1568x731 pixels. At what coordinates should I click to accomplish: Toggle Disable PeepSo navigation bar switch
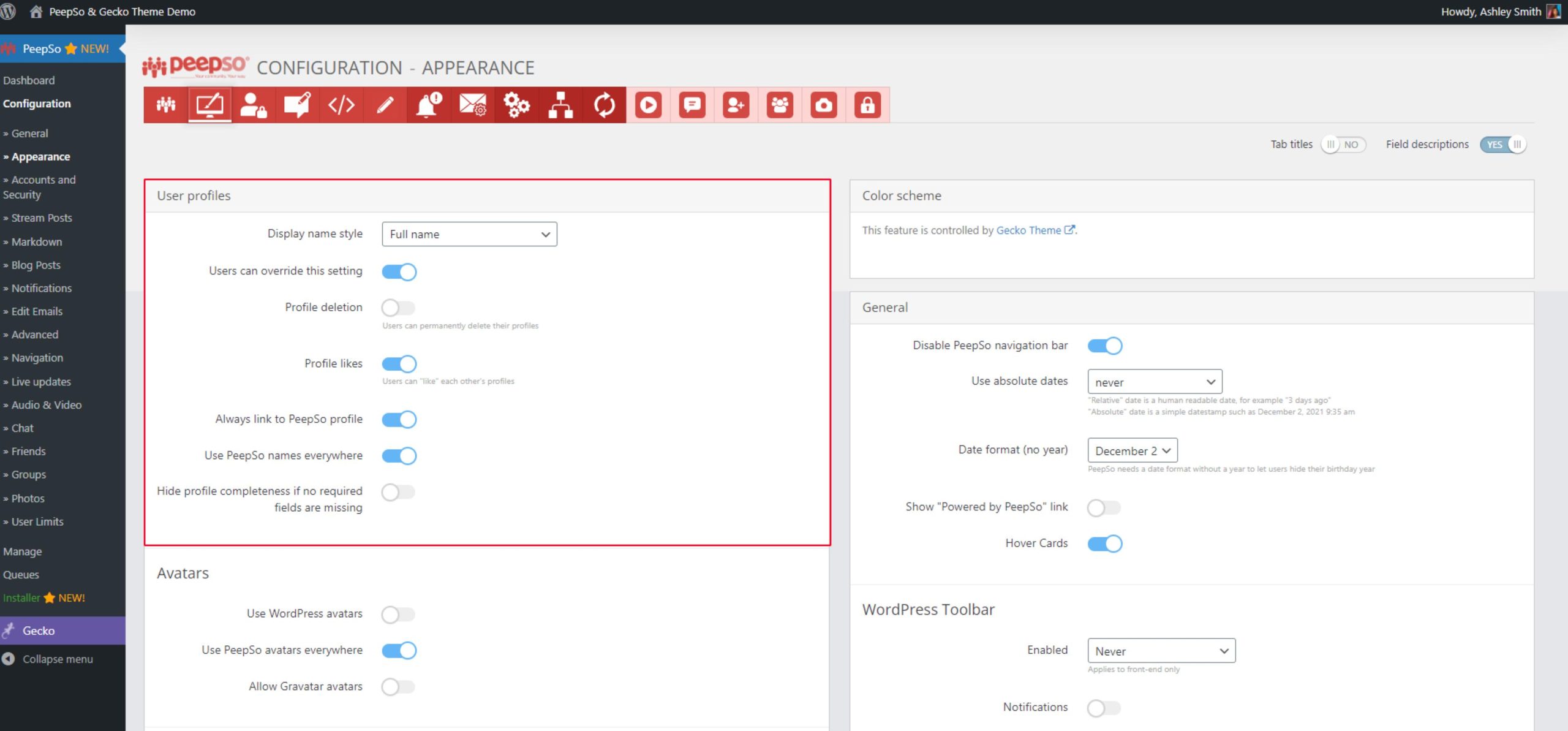(1105, 346)
